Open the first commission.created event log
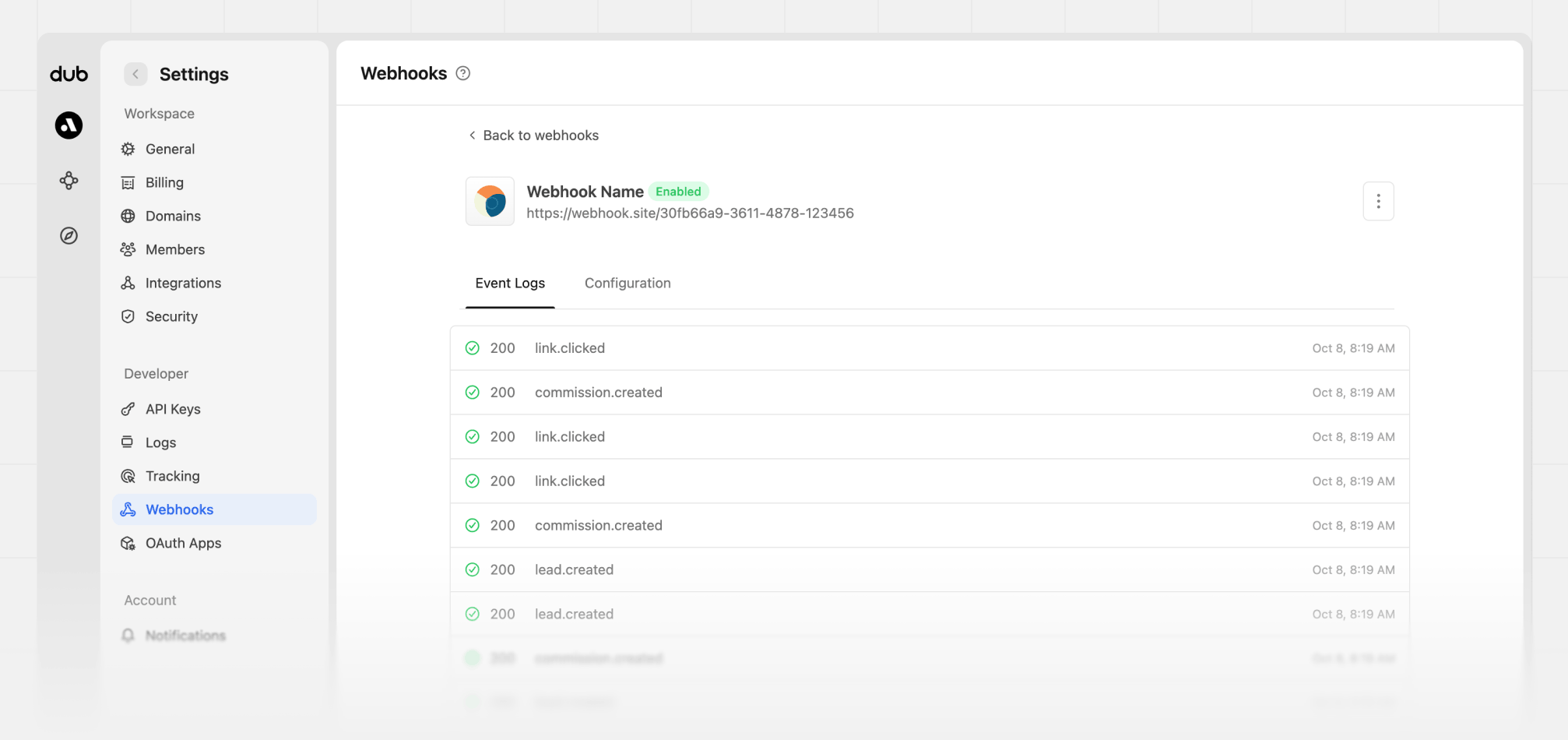 click(930, 393)
